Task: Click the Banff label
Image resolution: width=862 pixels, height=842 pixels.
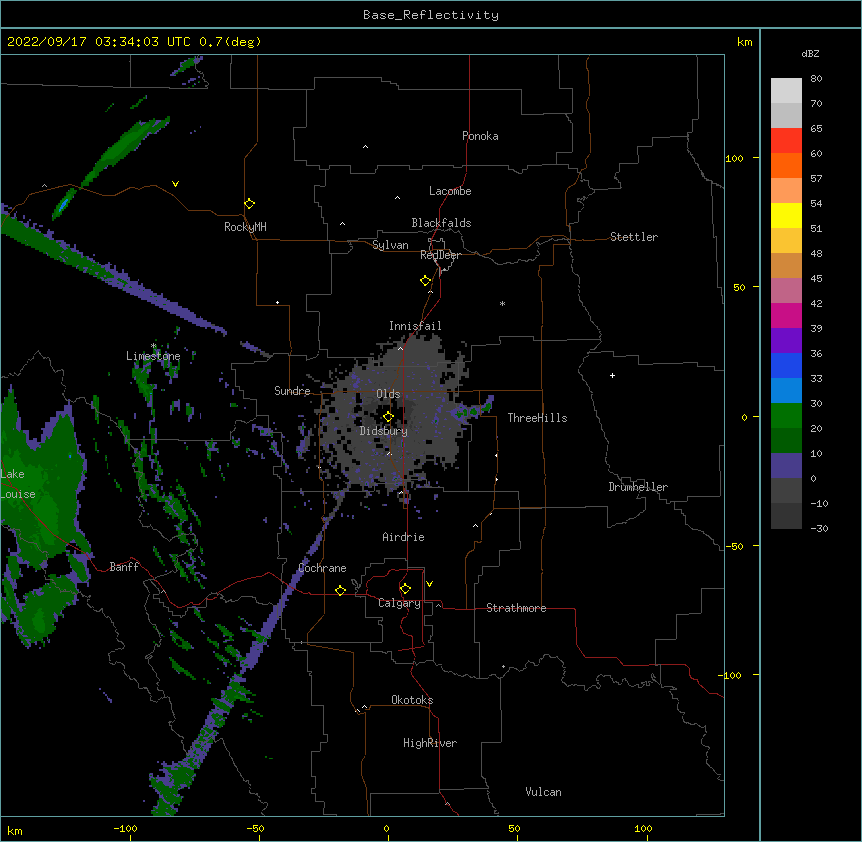Action: (x=124, y=567)
